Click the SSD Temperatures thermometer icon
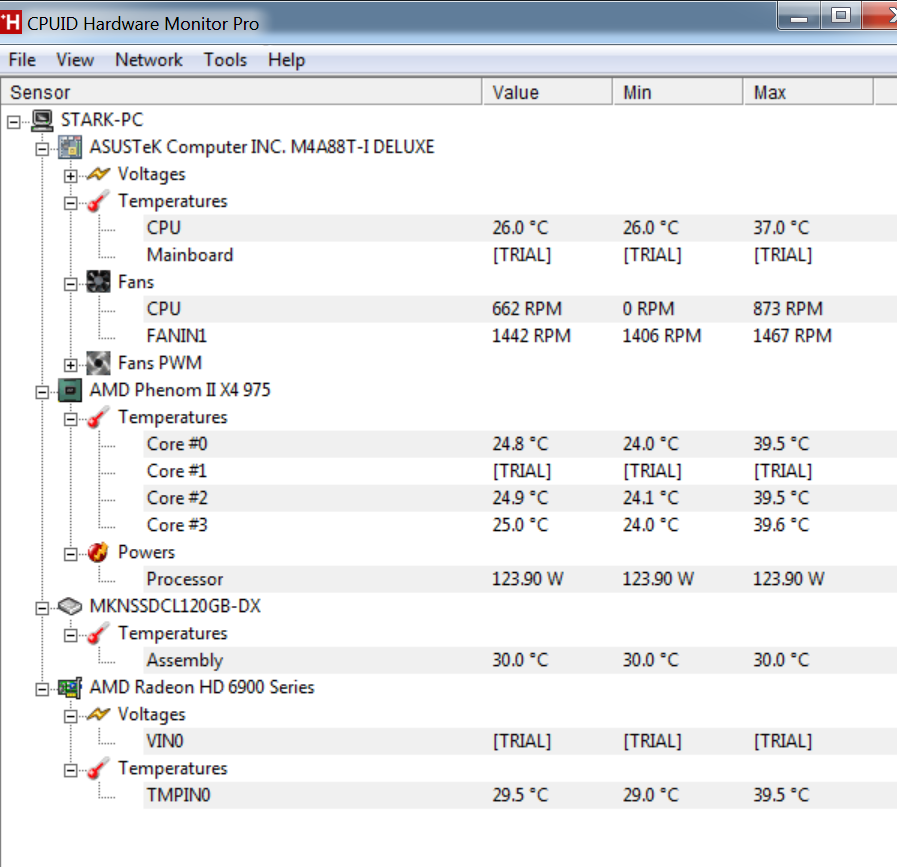The image size is (897, 867). click(98, 634)
